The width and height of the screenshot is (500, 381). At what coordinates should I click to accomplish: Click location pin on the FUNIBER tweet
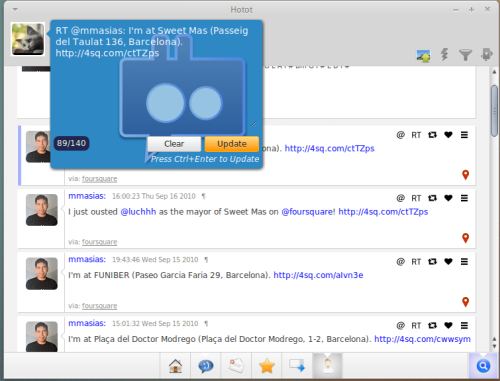pyautogui.click(x=466, y=302)
